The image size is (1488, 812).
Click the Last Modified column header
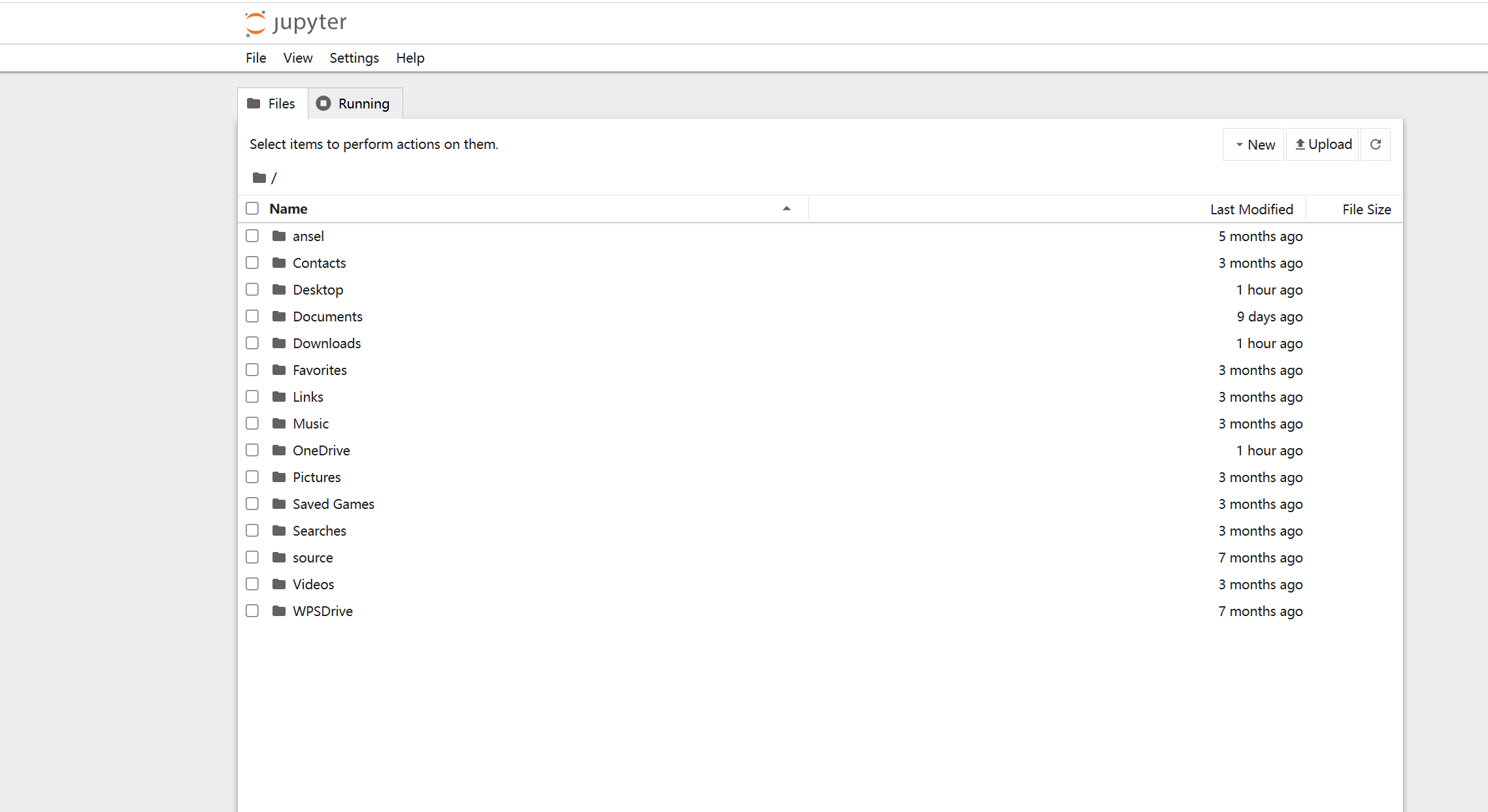tap(1251, 208)
